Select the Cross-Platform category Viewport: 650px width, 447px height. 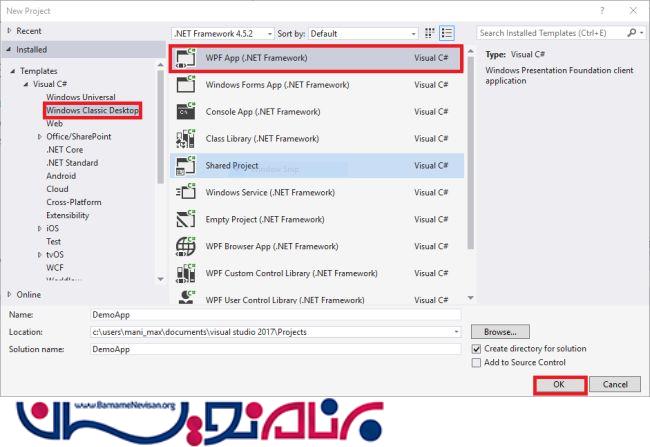74,202
